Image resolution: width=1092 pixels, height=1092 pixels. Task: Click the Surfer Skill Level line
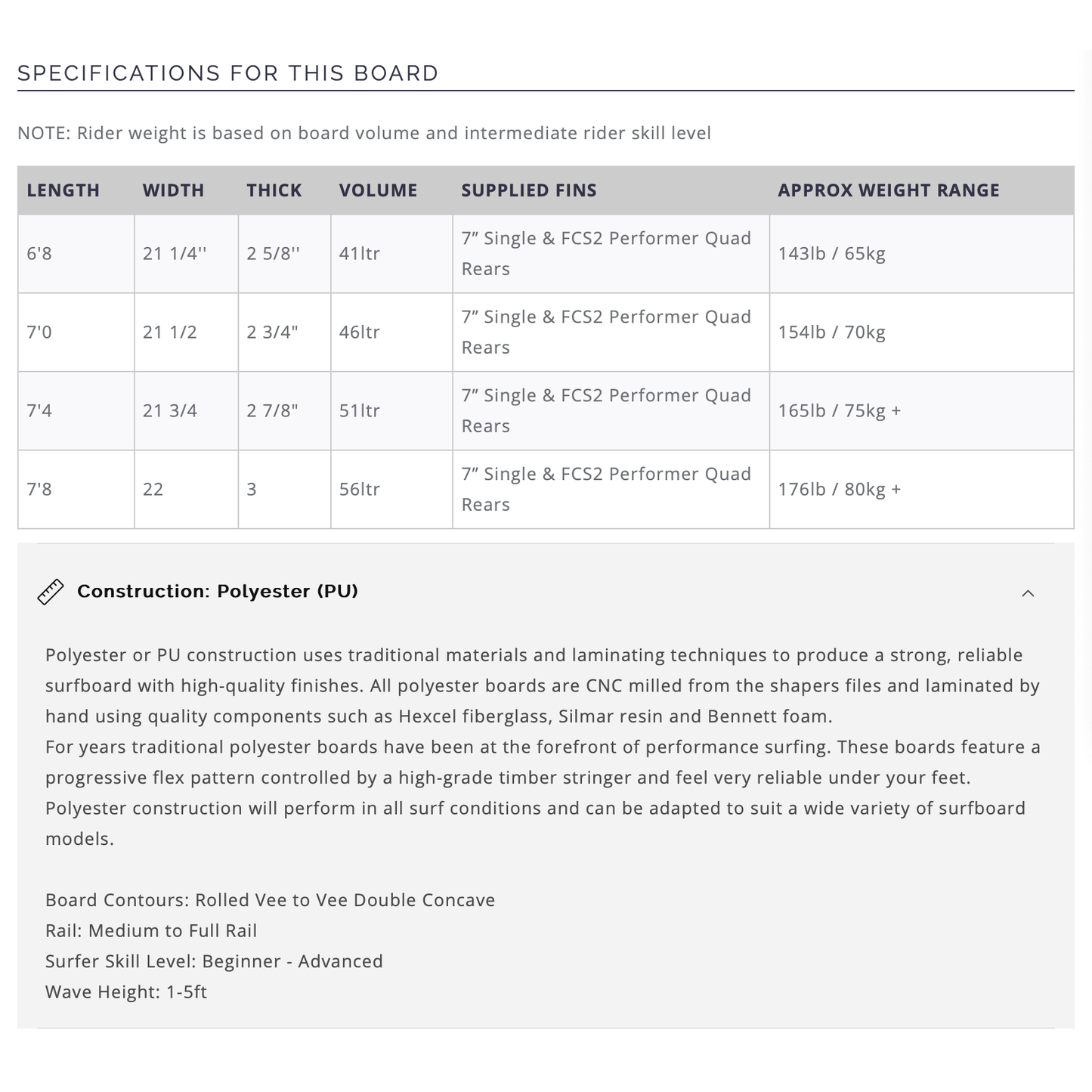tap(214, 961)
